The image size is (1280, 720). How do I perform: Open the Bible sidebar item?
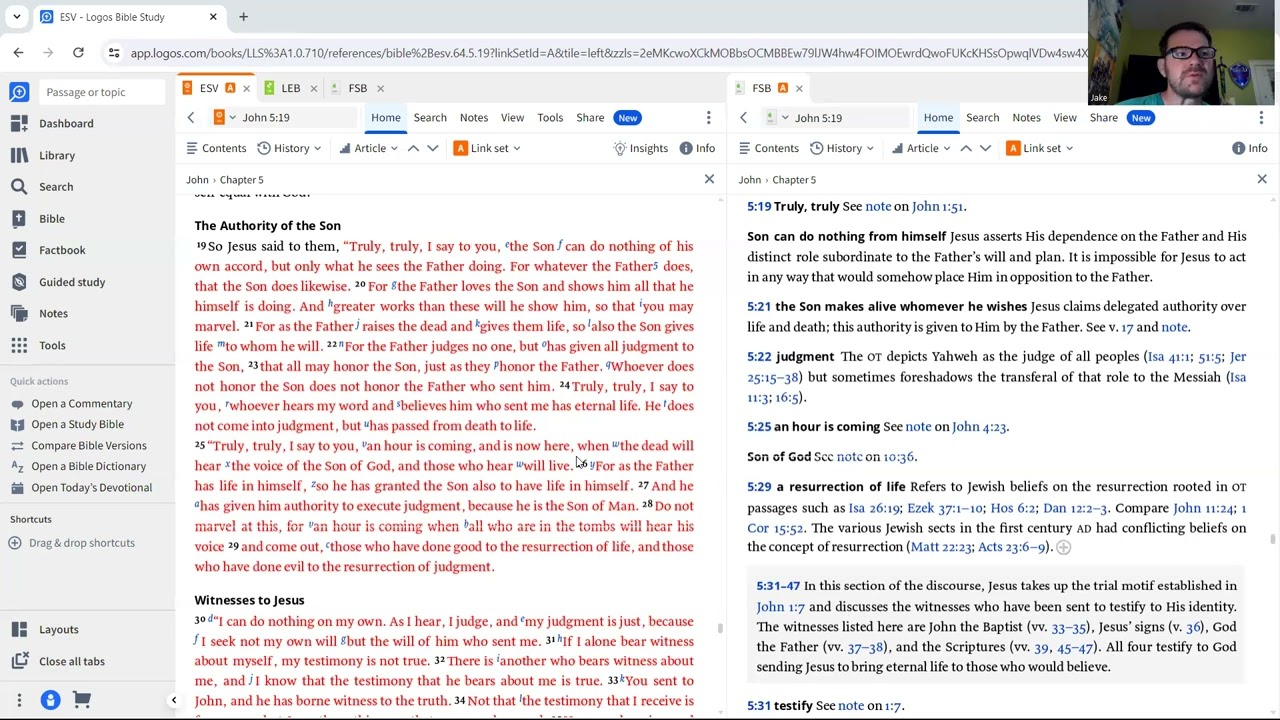coord(52,218)
